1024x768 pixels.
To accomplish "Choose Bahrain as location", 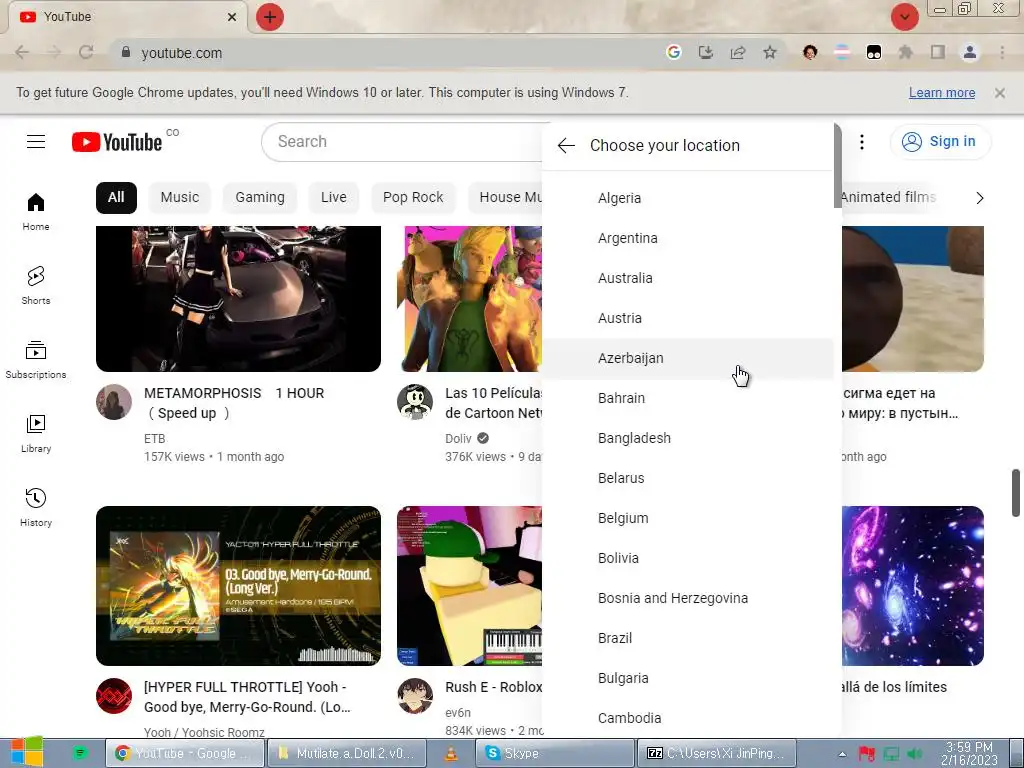I will 688,398.
